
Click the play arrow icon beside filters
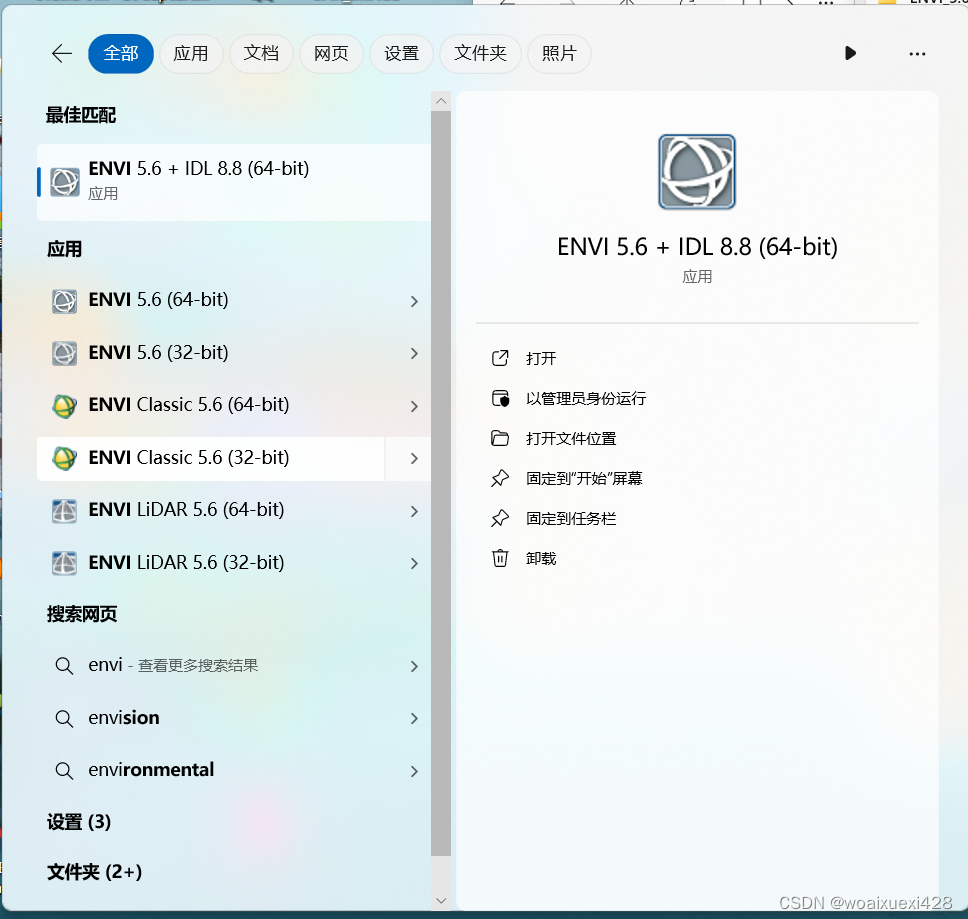850,54
